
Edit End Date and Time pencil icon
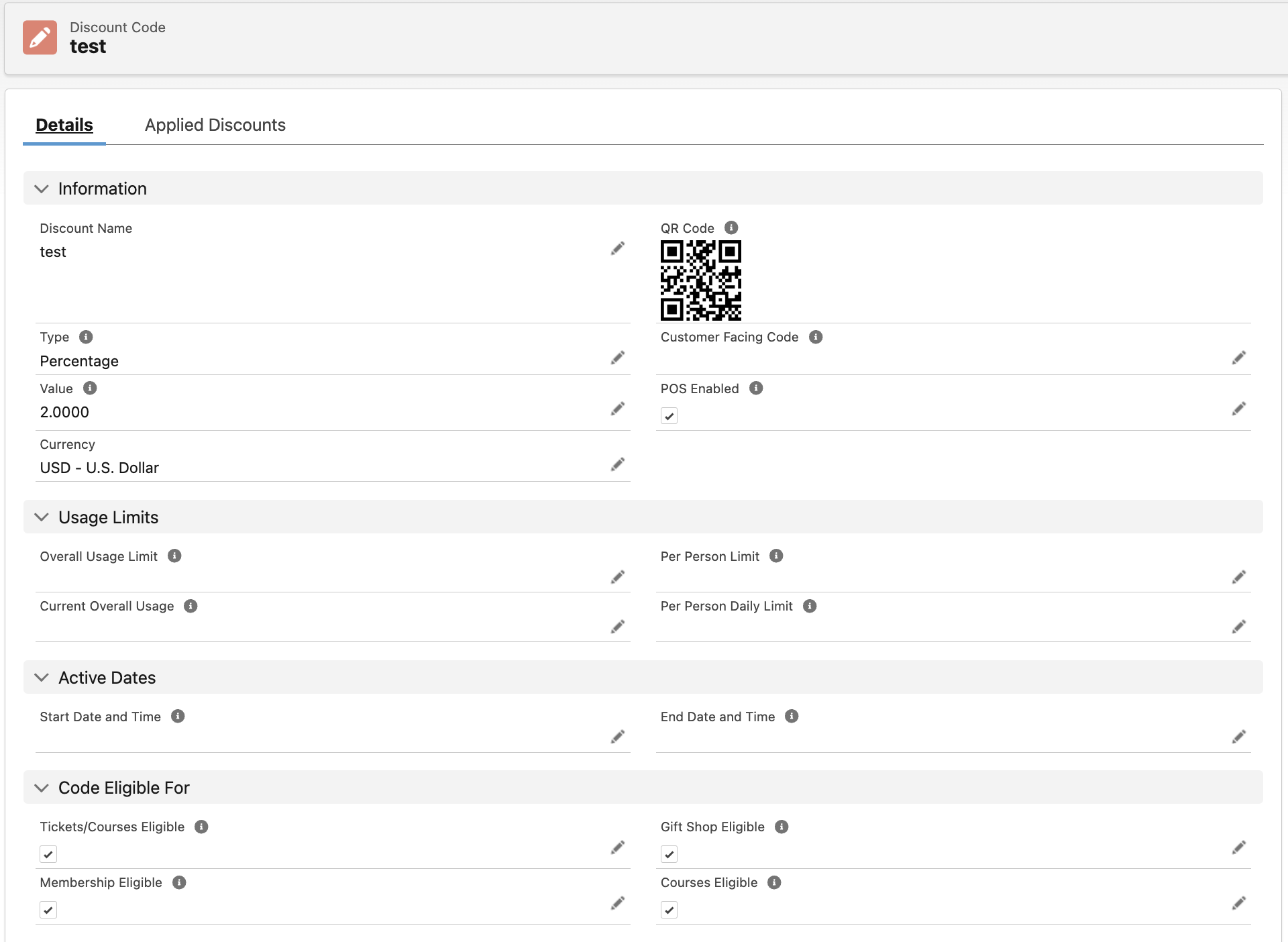1238,737
